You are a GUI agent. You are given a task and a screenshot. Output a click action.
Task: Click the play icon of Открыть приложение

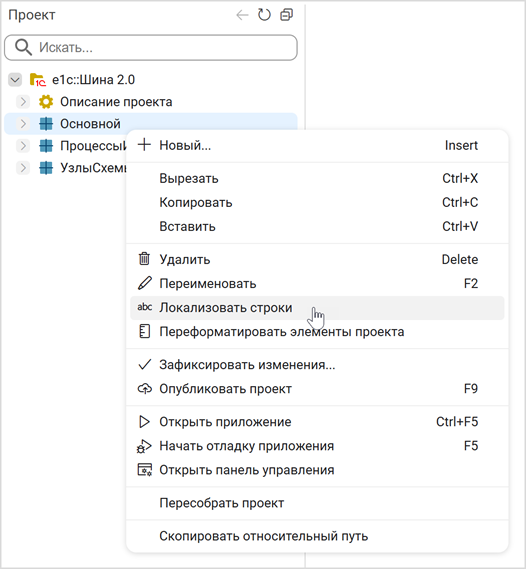point(144,422)
